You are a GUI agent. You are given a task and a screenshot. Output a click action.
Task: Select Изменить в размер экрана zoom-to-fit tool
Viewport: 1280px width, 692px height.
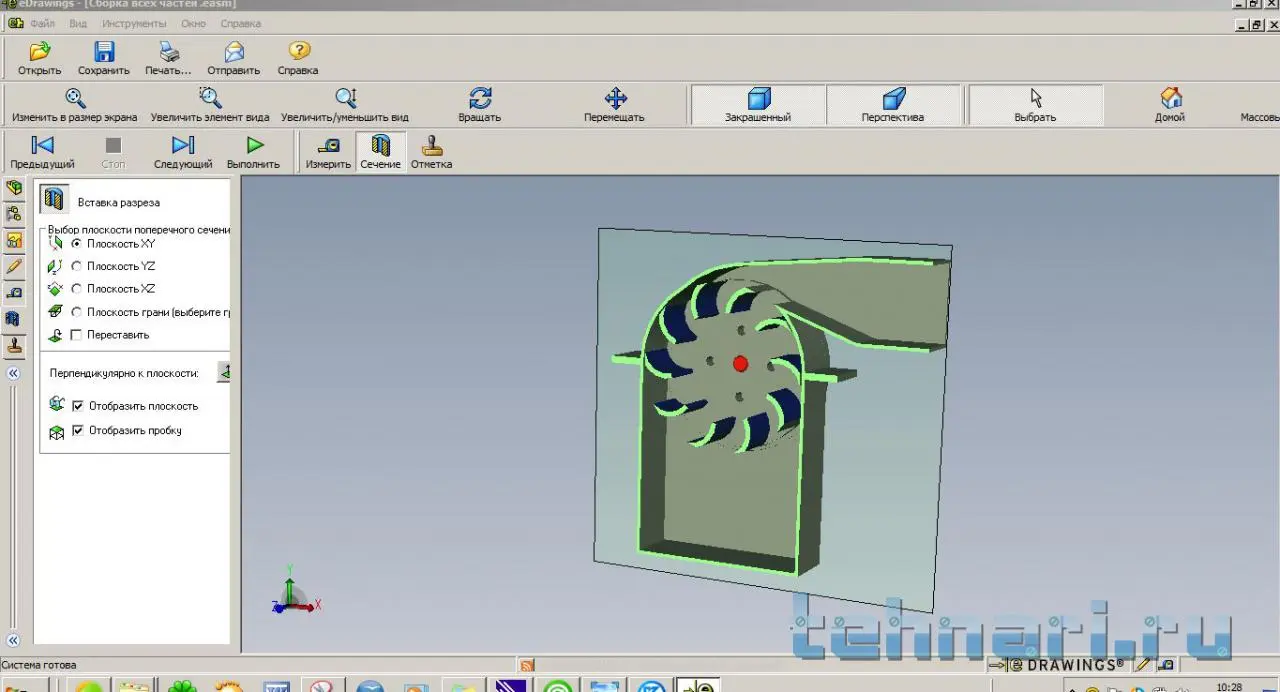pos(75,98)
